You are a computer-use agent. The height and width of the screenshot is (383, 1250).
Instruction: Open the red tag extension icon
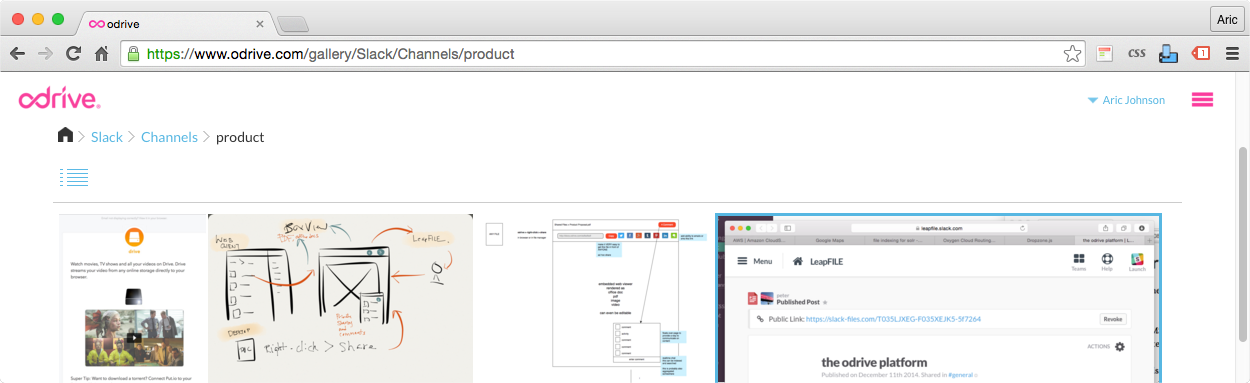pyautogui.click(x=1200, y=54)
